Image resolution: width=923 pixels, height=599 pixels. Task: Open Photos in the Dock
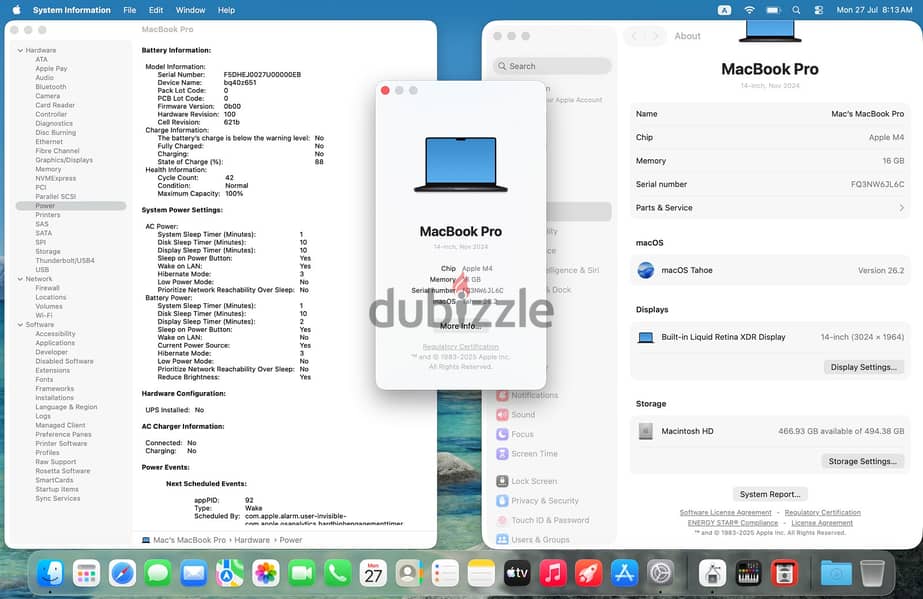265,573
